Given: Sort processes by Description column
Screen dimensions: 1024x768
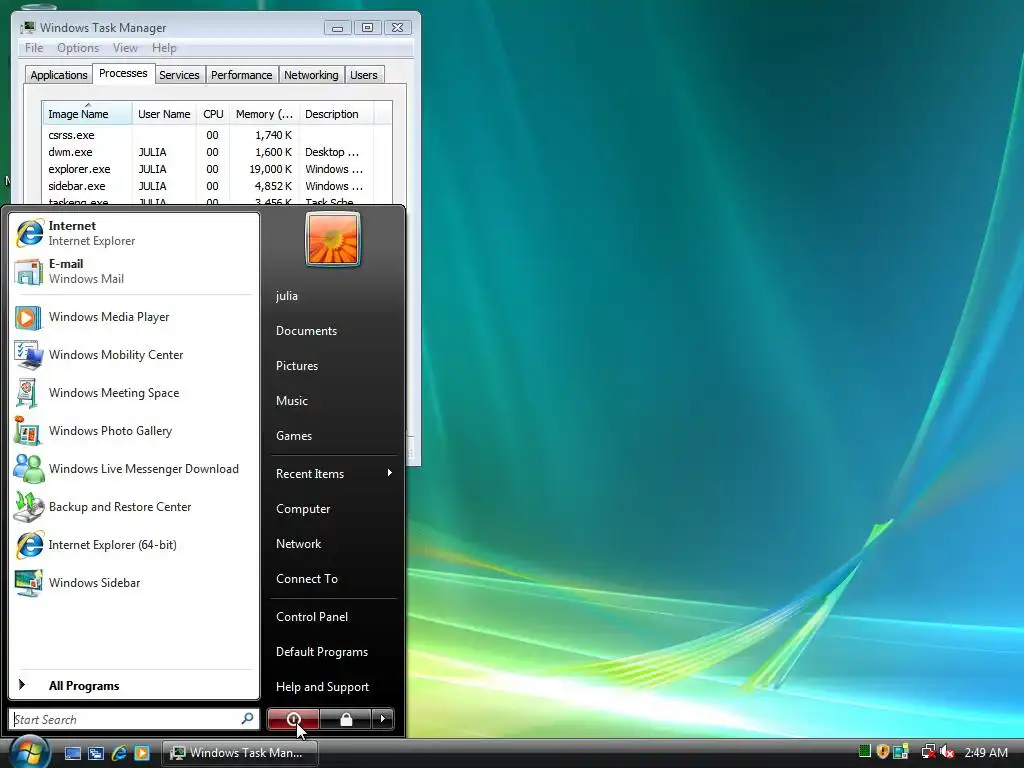Looking at the screenshot, I should pos(336,114).
